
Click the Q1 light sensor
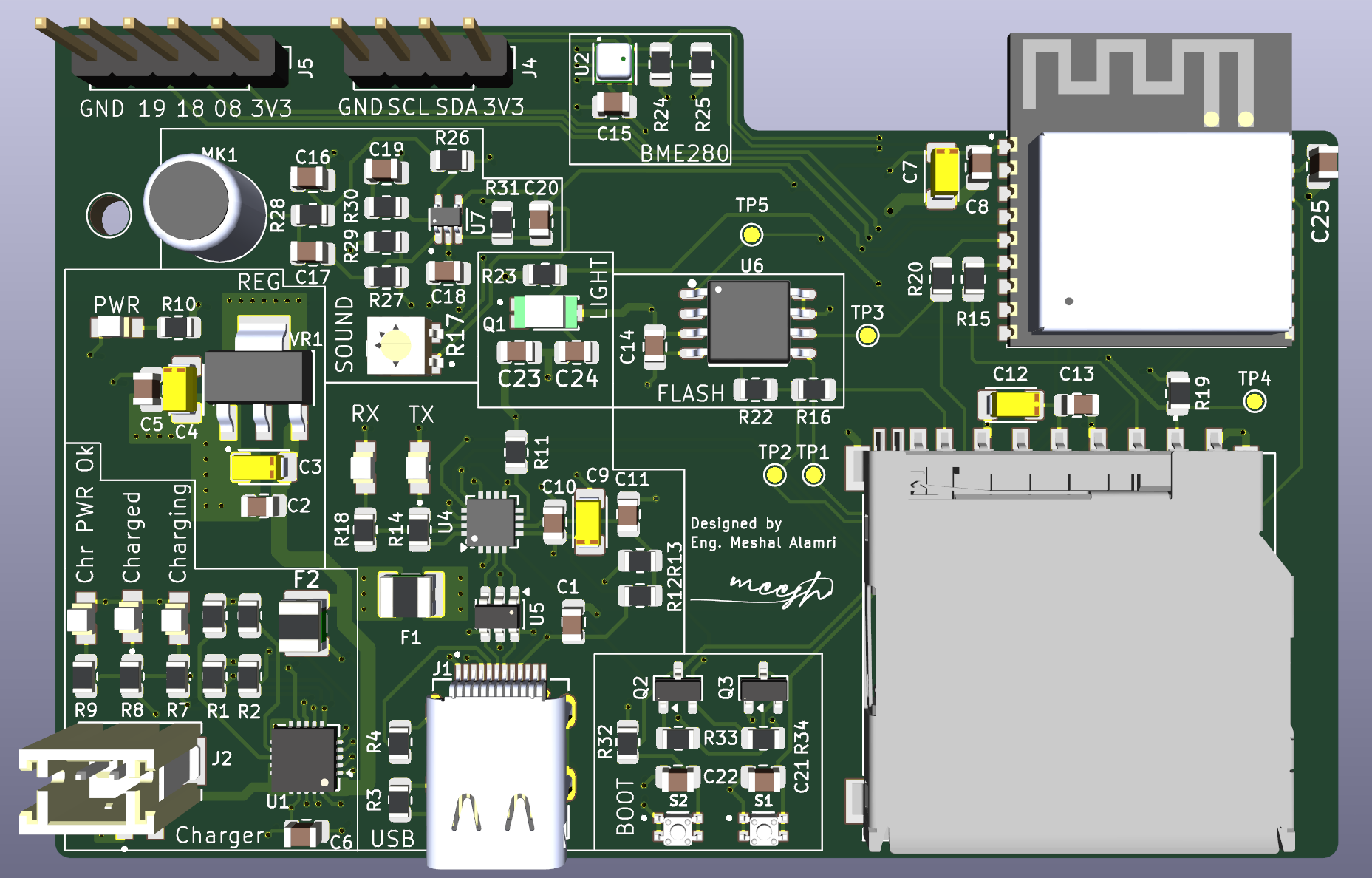coord(545,312)
